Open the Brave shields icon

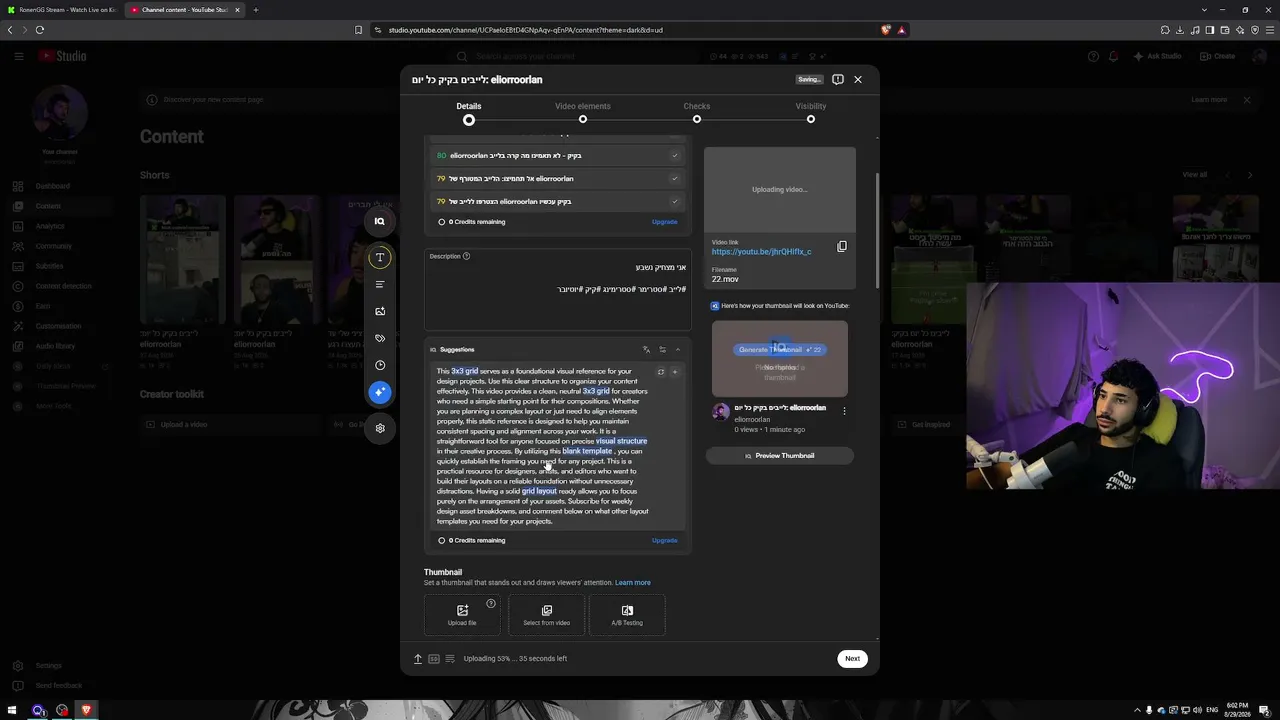pyautogui.click(x=886, y=30)
